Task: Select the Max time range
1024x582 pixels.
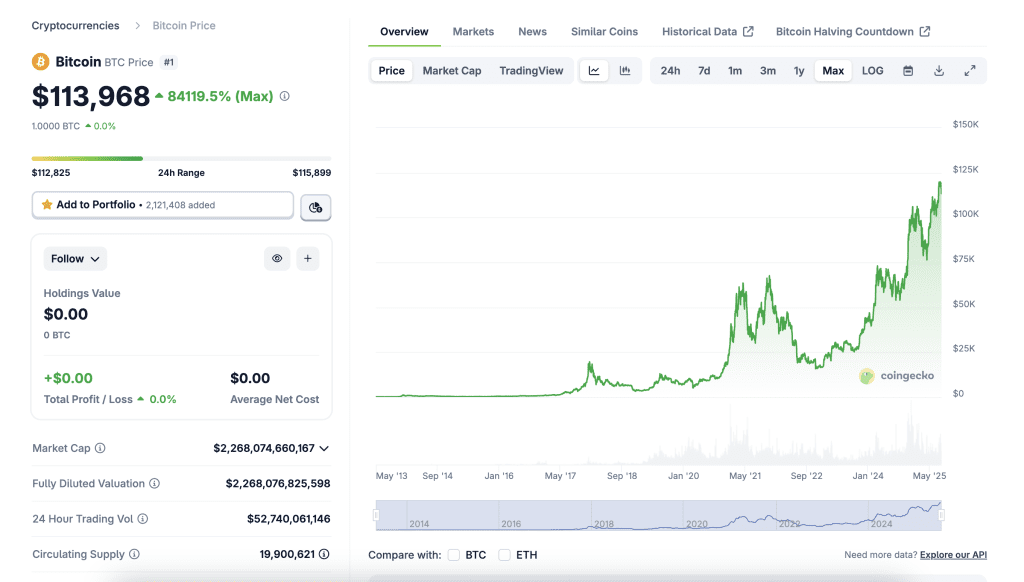Action: (833, 71)
